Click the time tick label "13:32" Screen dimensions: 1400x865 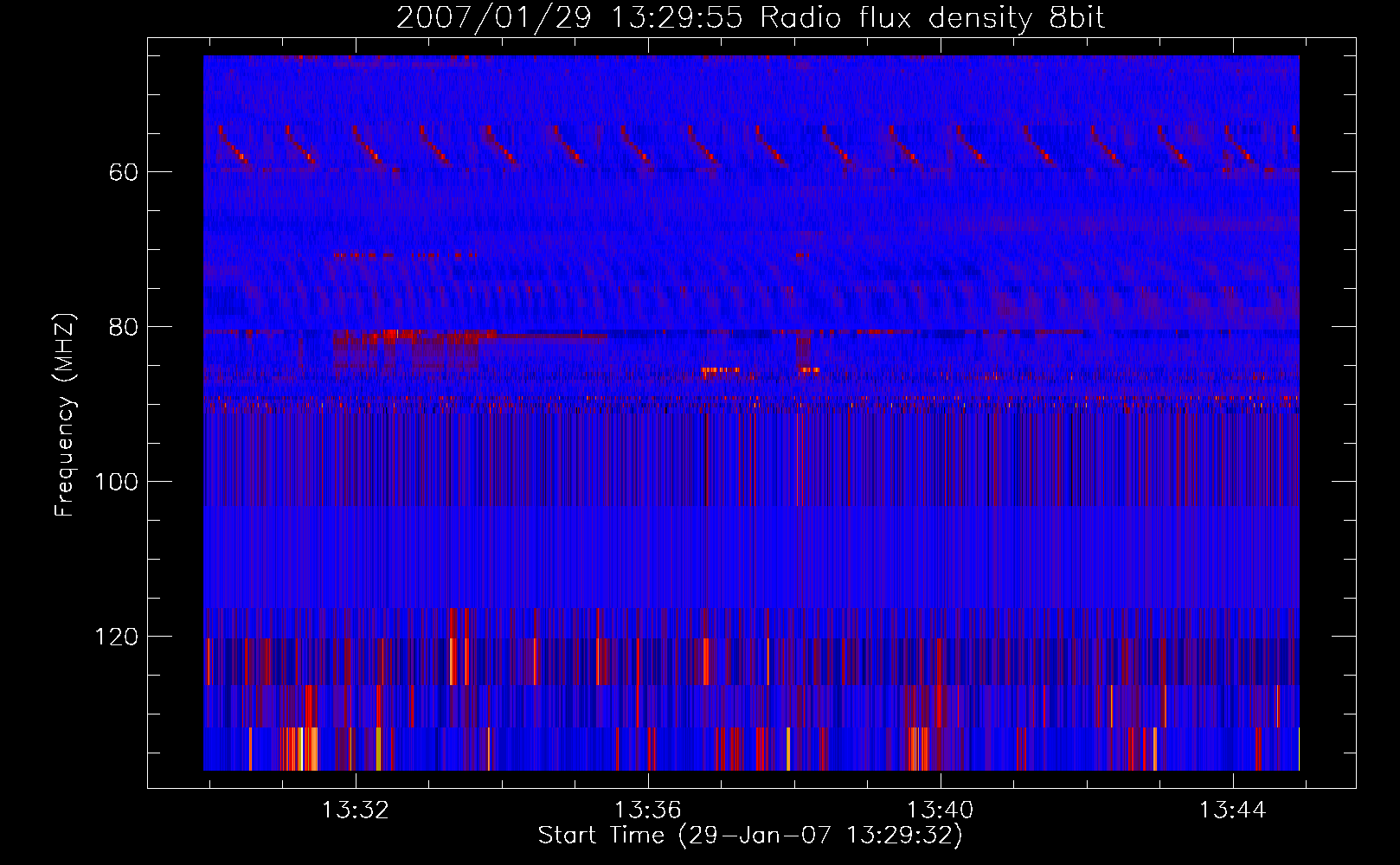coord(356,811)
